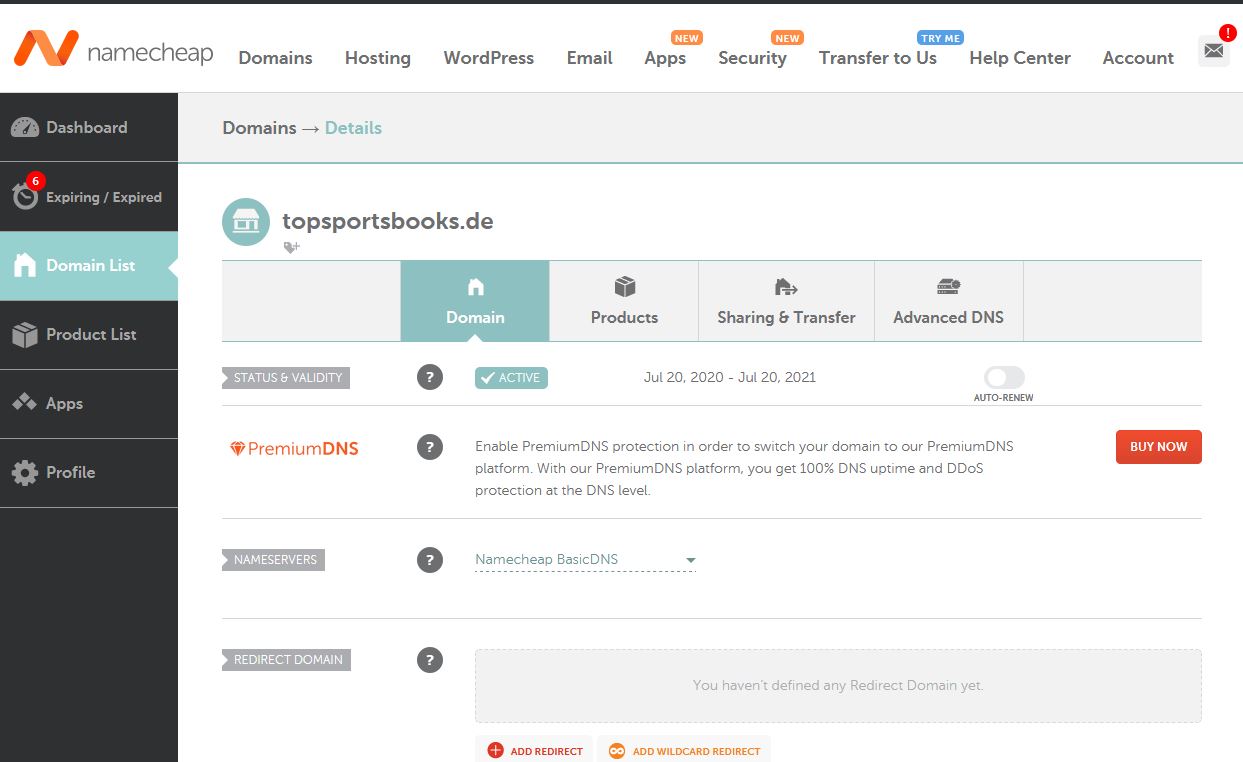
Task: Click the Redirect Domain label
Action: 286,660
